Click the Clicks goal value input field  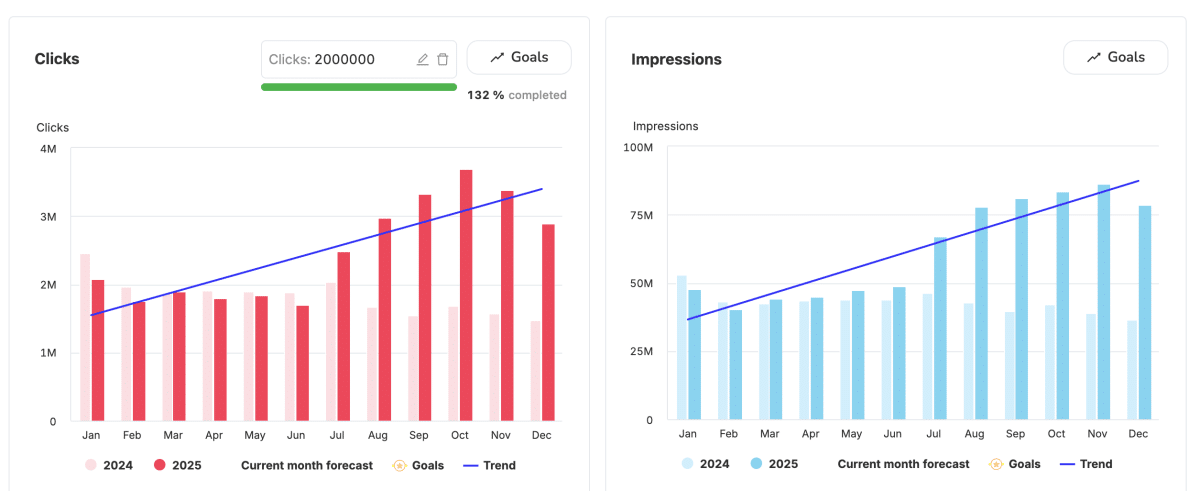335,59
